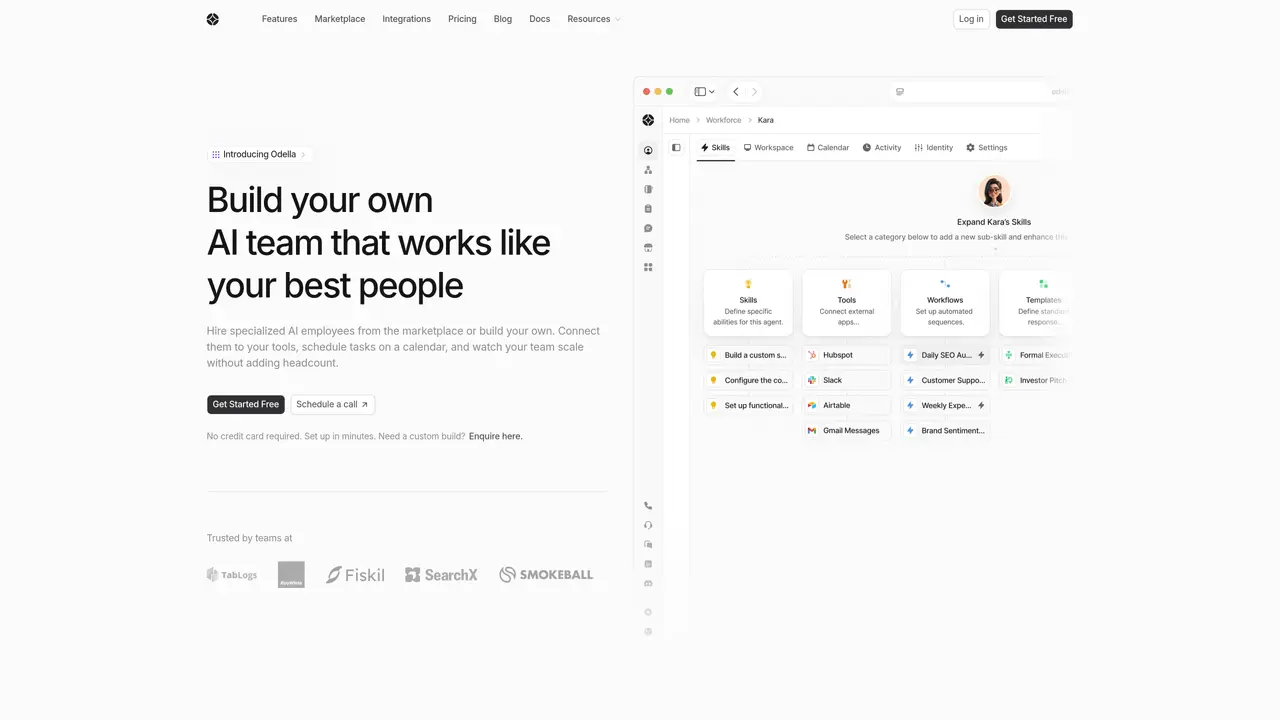Expand the Resources dropdown menu
This screenshot has height=720, width=1280.
point(594,19)
